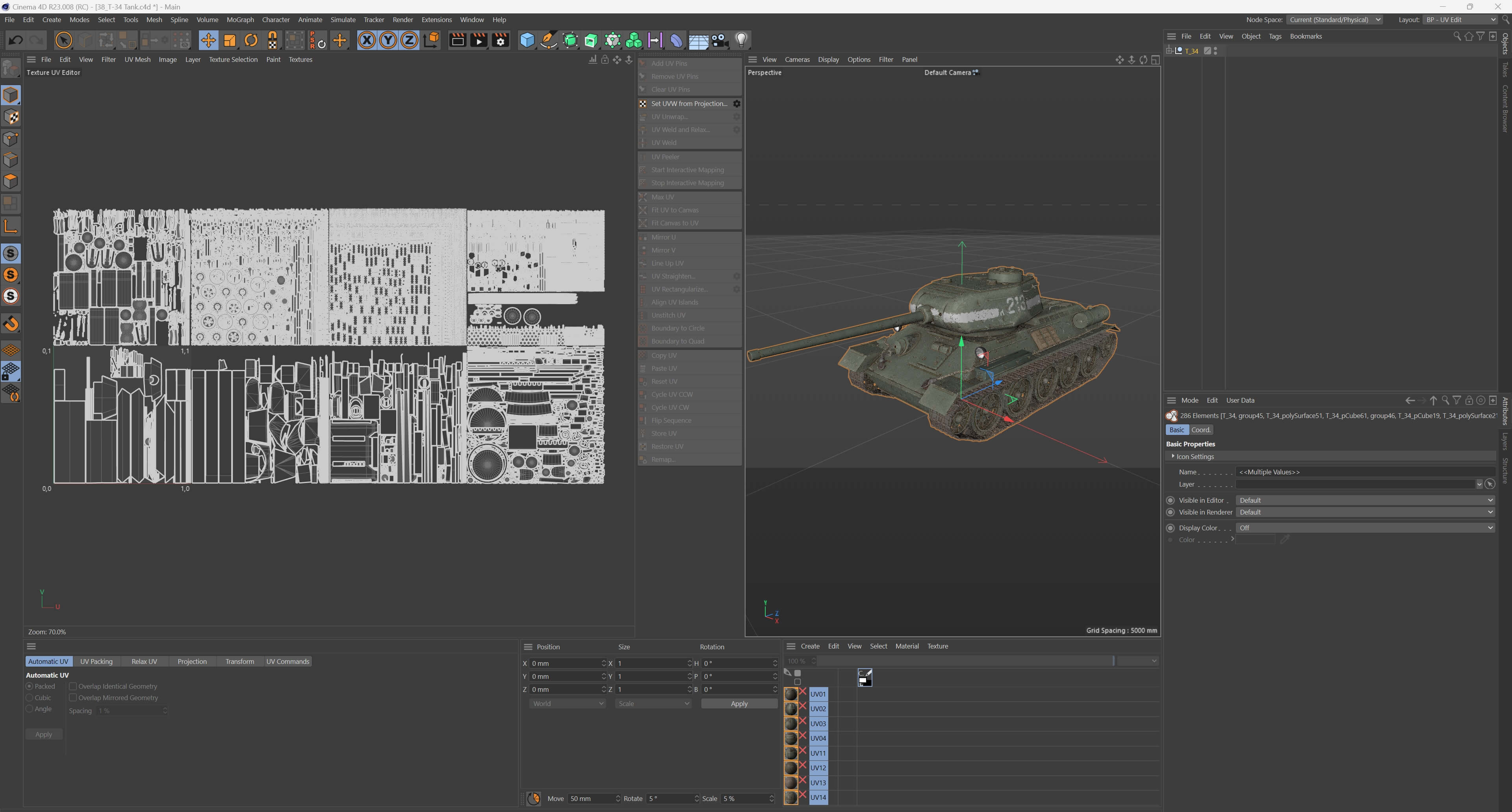Click the Spline Pen tool icon

tap(548, 40)
